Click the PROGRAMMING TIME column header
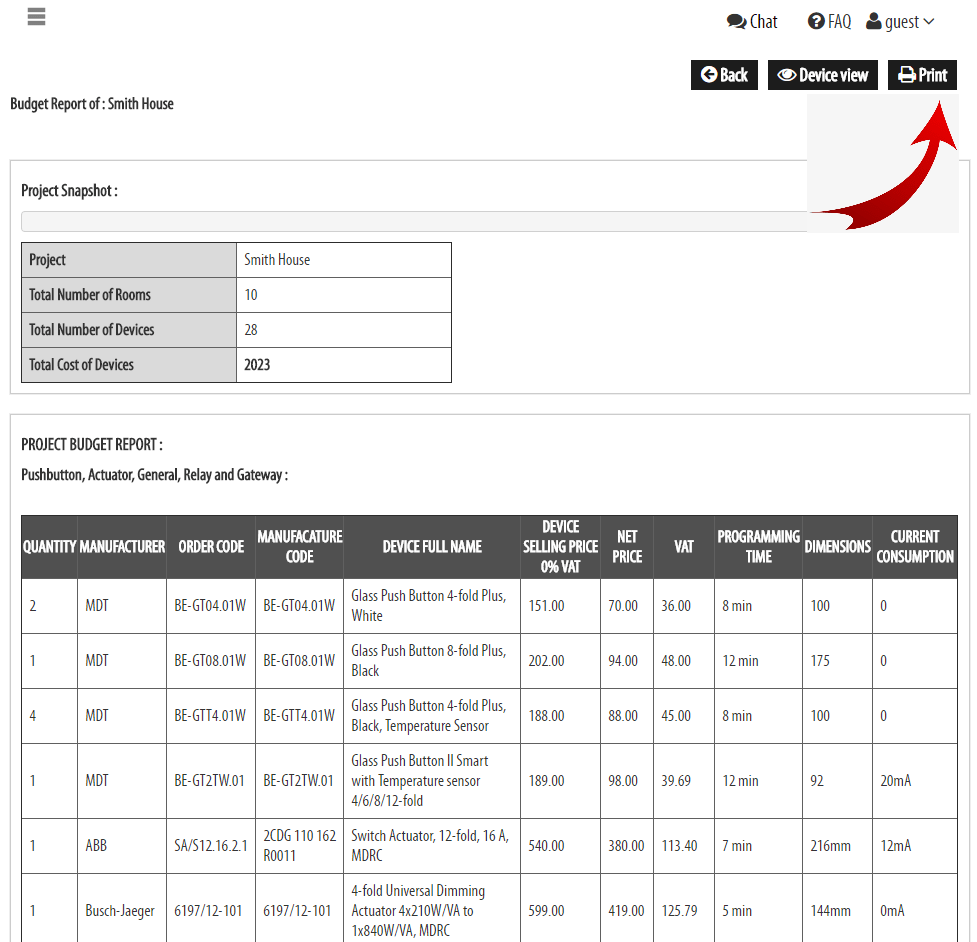The image size is (977, 942). tap(758, 547)
